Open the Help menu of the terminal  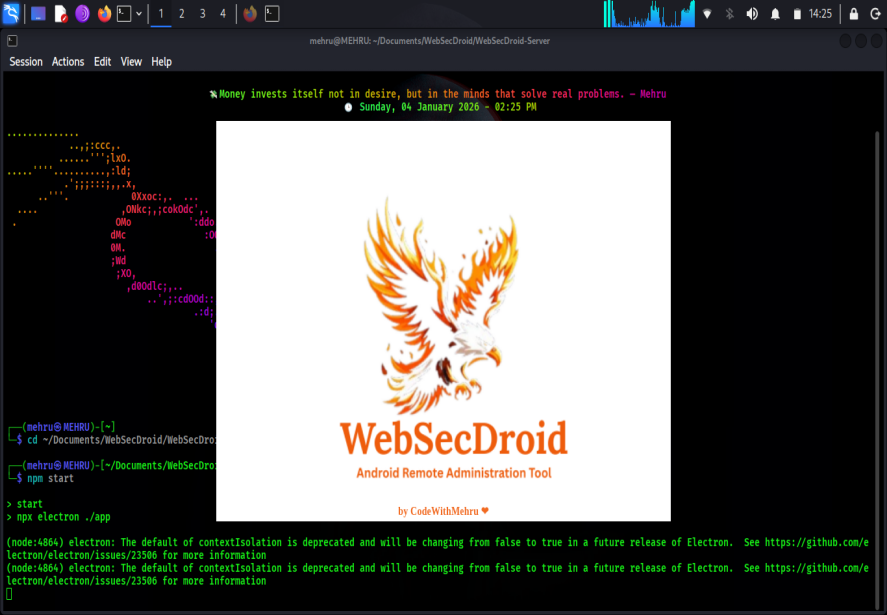pyautogui.click(x=161, y=61)
